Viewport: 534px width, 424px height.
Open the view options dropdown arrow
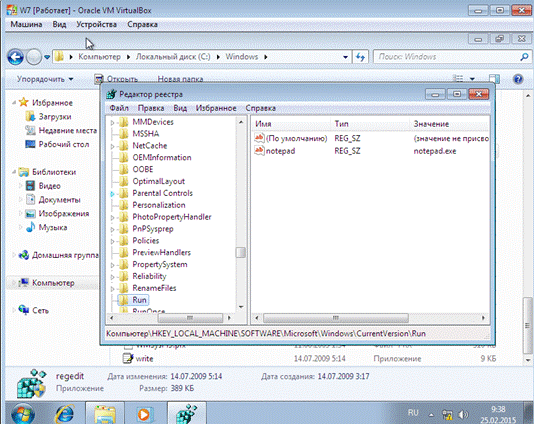pos(472,79)
